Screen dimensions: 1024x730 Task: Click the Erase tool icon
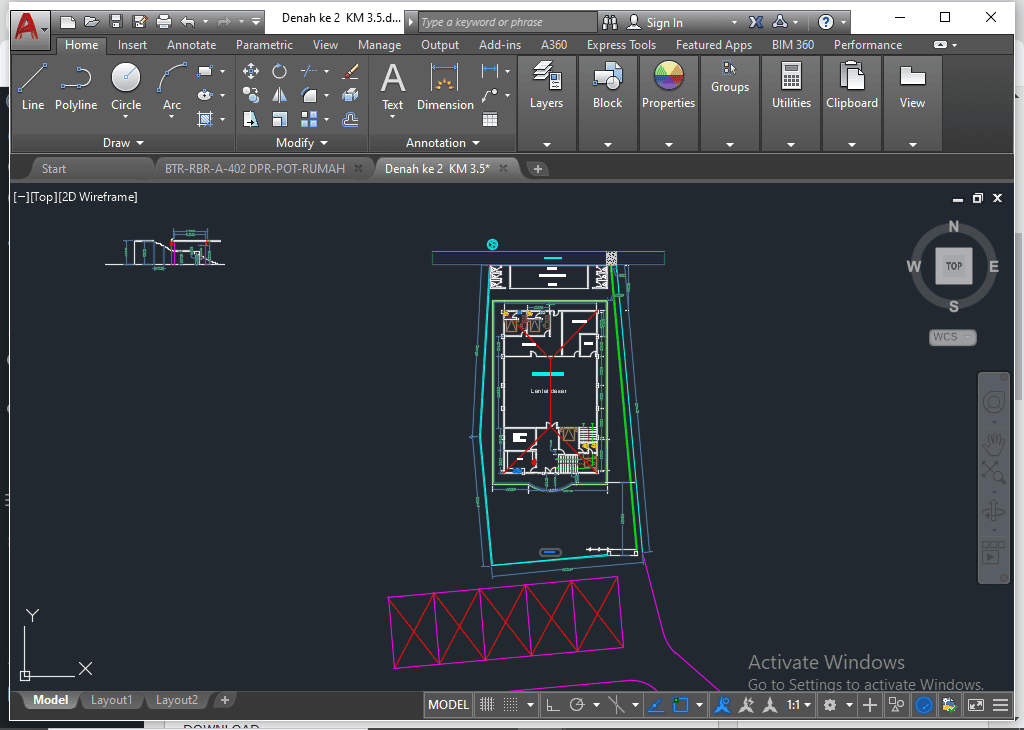point(350,71)
